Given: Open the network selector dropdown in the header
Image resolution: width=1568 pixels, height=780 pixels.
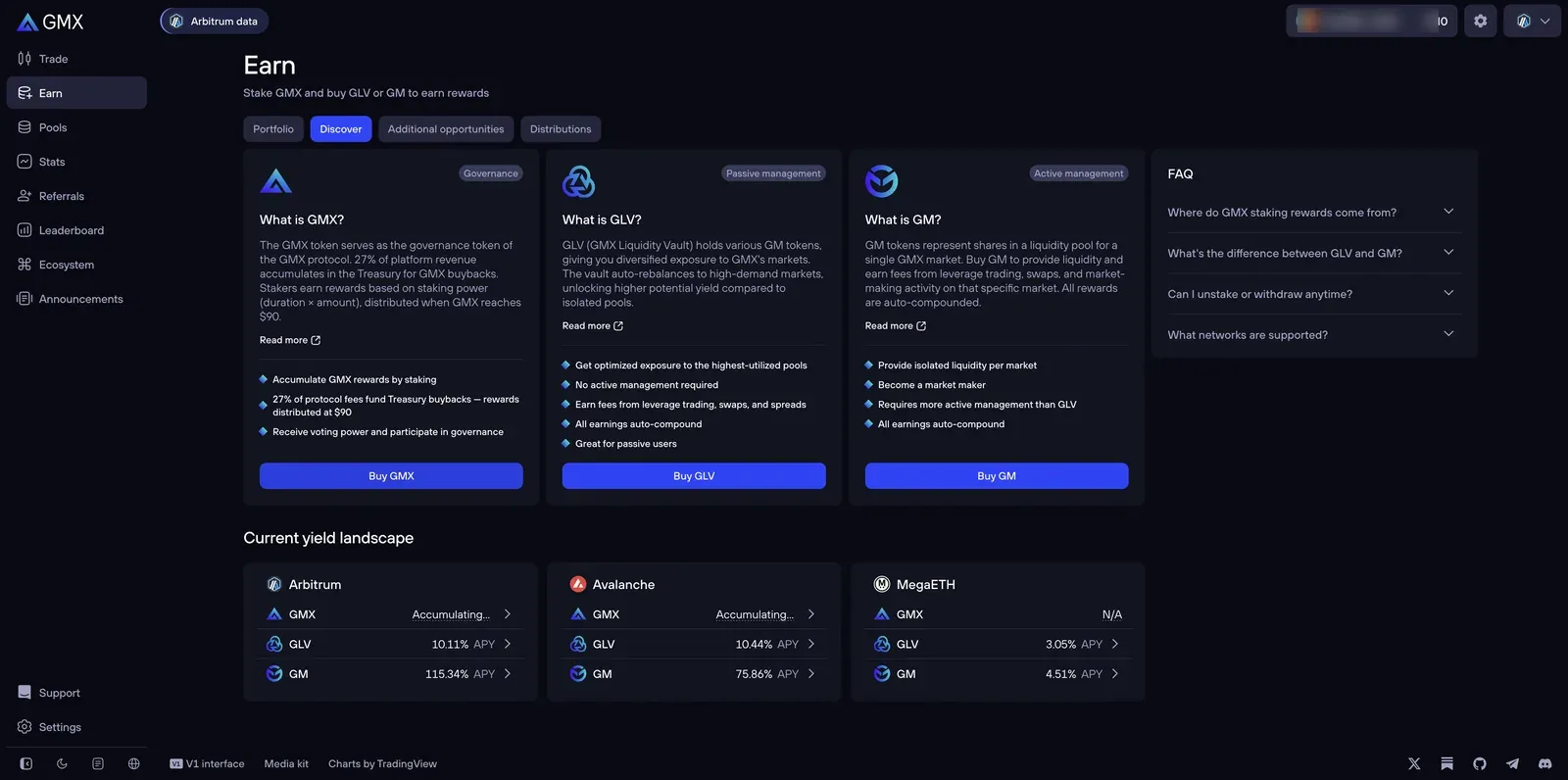Looking at the screenshot, I should point(1532,21).
